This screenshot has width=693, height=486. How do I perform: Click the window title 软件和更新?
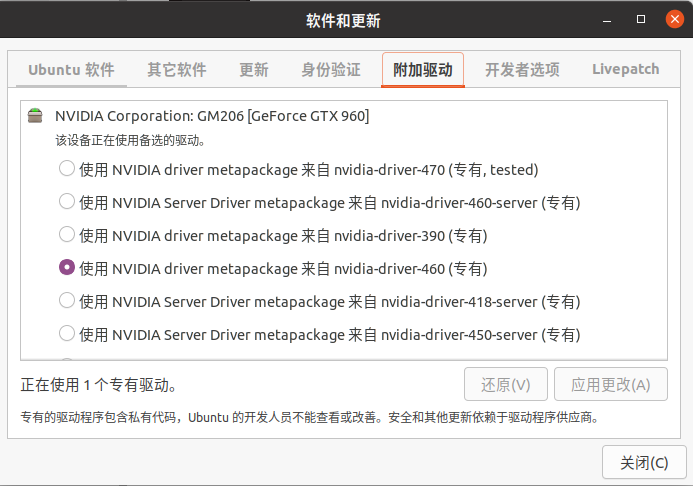[343, 20]
